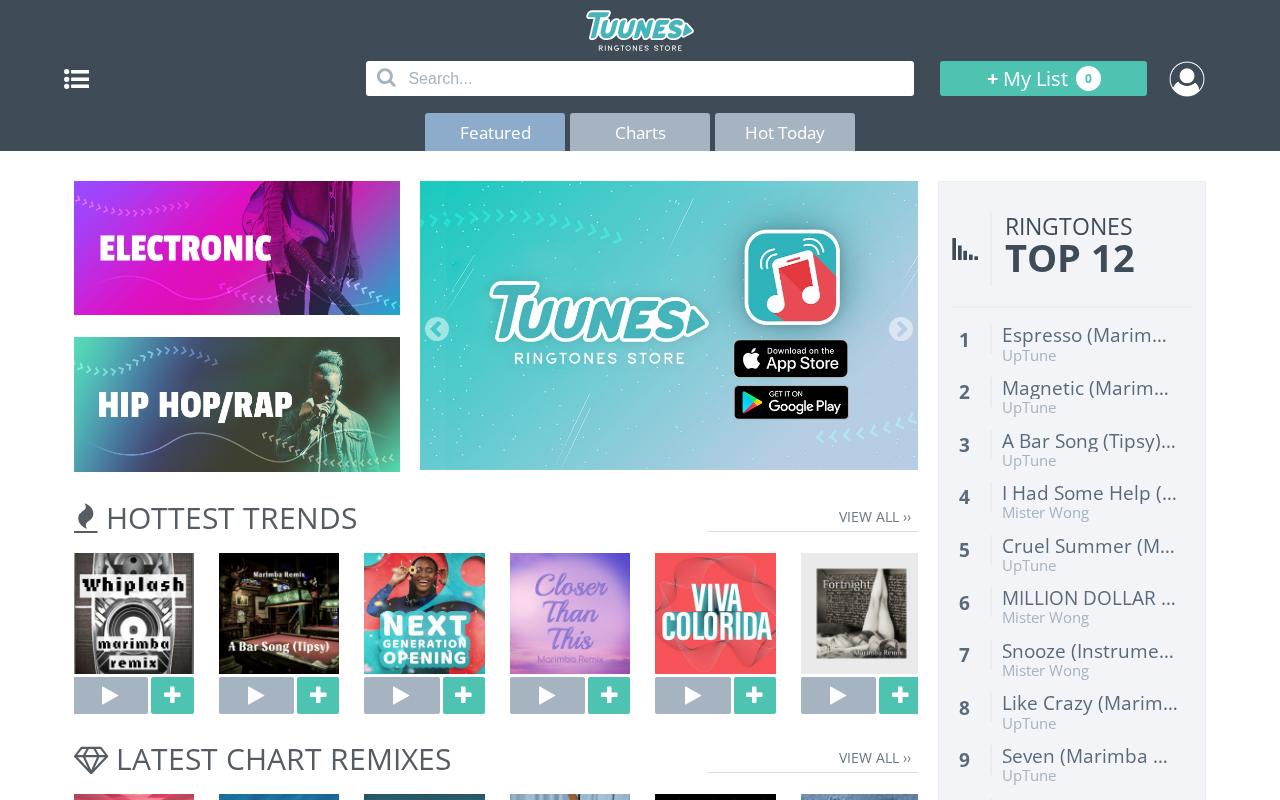Open the Google Play download badge

click(x=791, y=402)
